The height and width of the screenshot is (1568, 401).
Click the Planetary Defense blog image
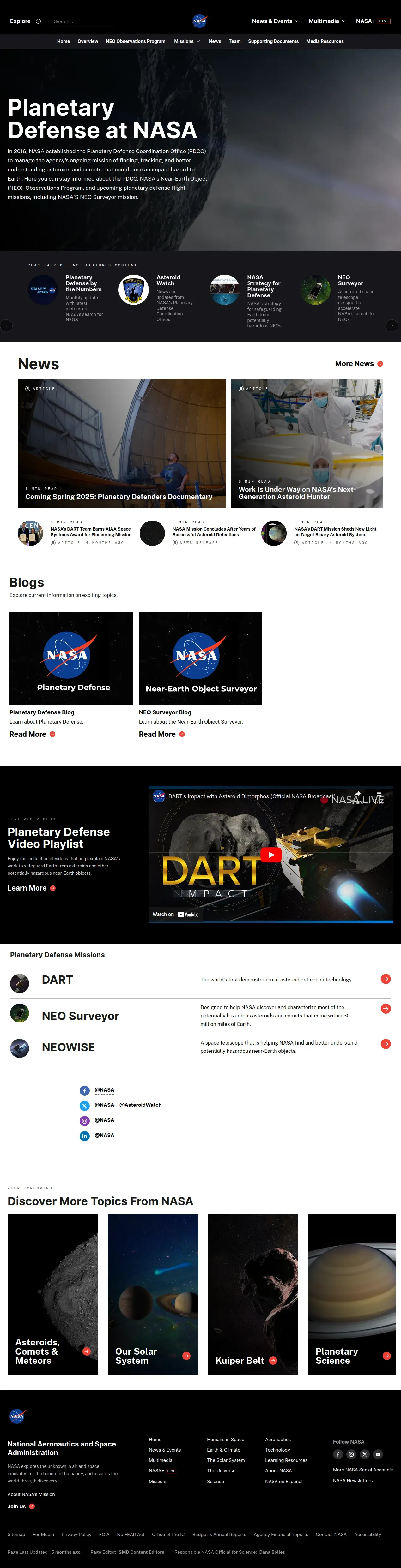71,658
